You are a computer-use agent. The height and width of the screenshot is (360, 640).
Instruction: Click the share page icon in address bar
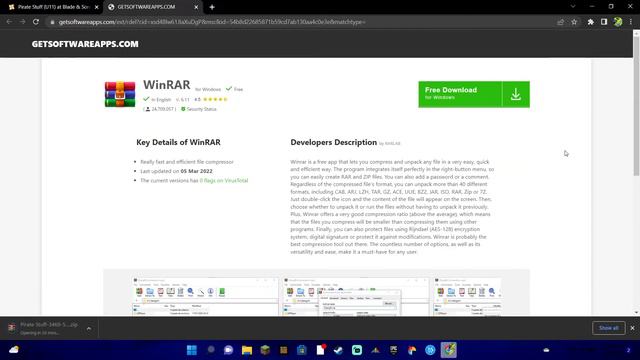point(560,22)
